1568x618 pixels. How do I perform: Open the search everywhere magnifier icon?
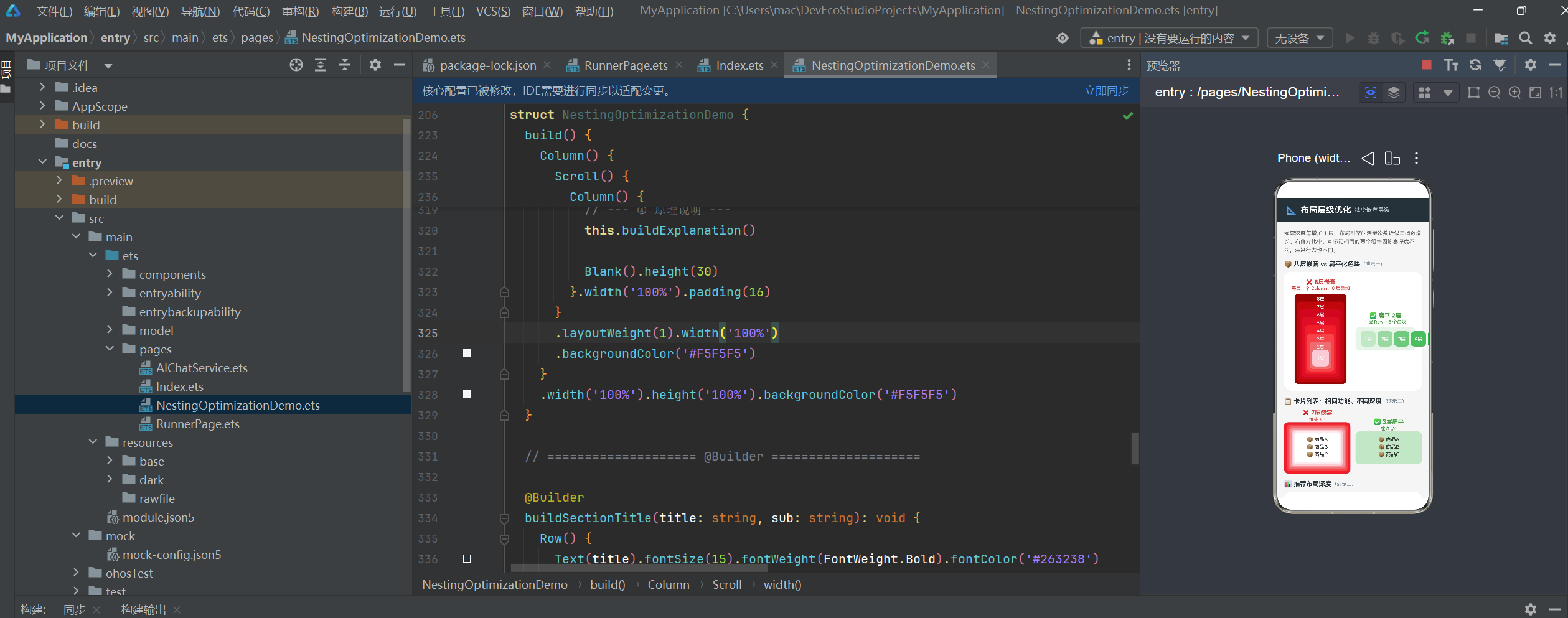[1525, 38]
